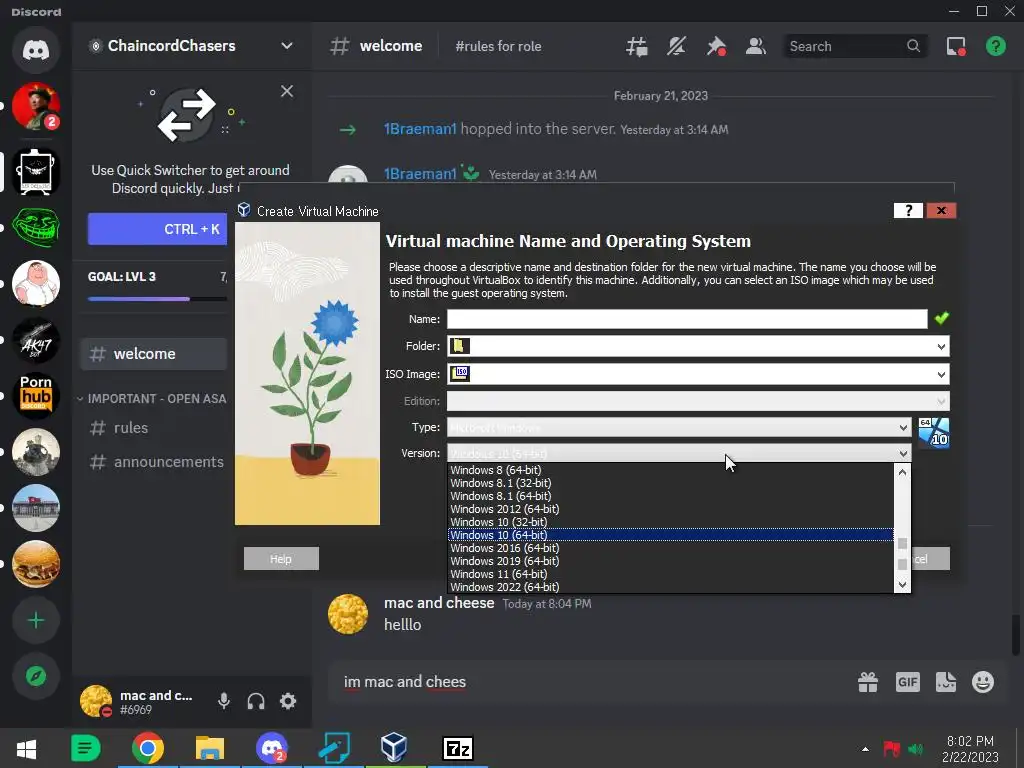Viewport: 1024px width, 768px height.
Task: Click mac and cheese message avatar
Action: click(347, 615)
